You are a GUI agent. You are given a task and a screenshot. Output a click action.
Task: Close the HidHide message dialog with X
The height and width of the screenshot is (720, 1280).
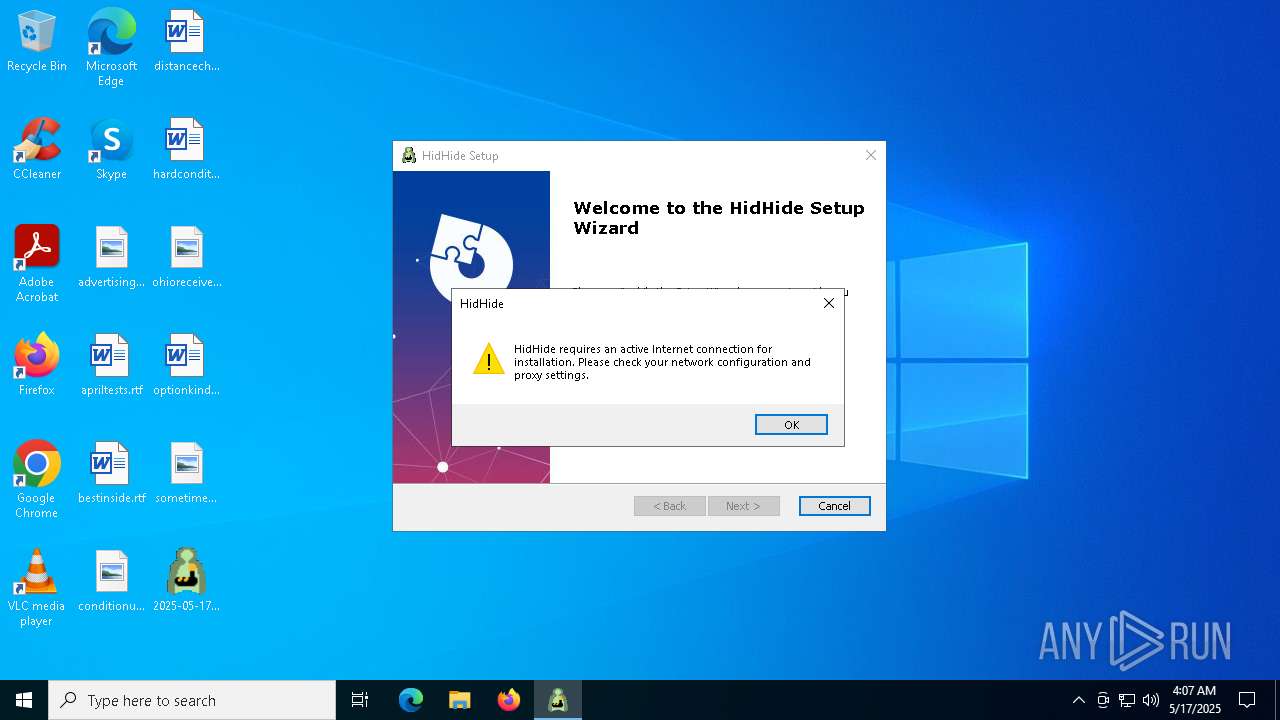829,303
